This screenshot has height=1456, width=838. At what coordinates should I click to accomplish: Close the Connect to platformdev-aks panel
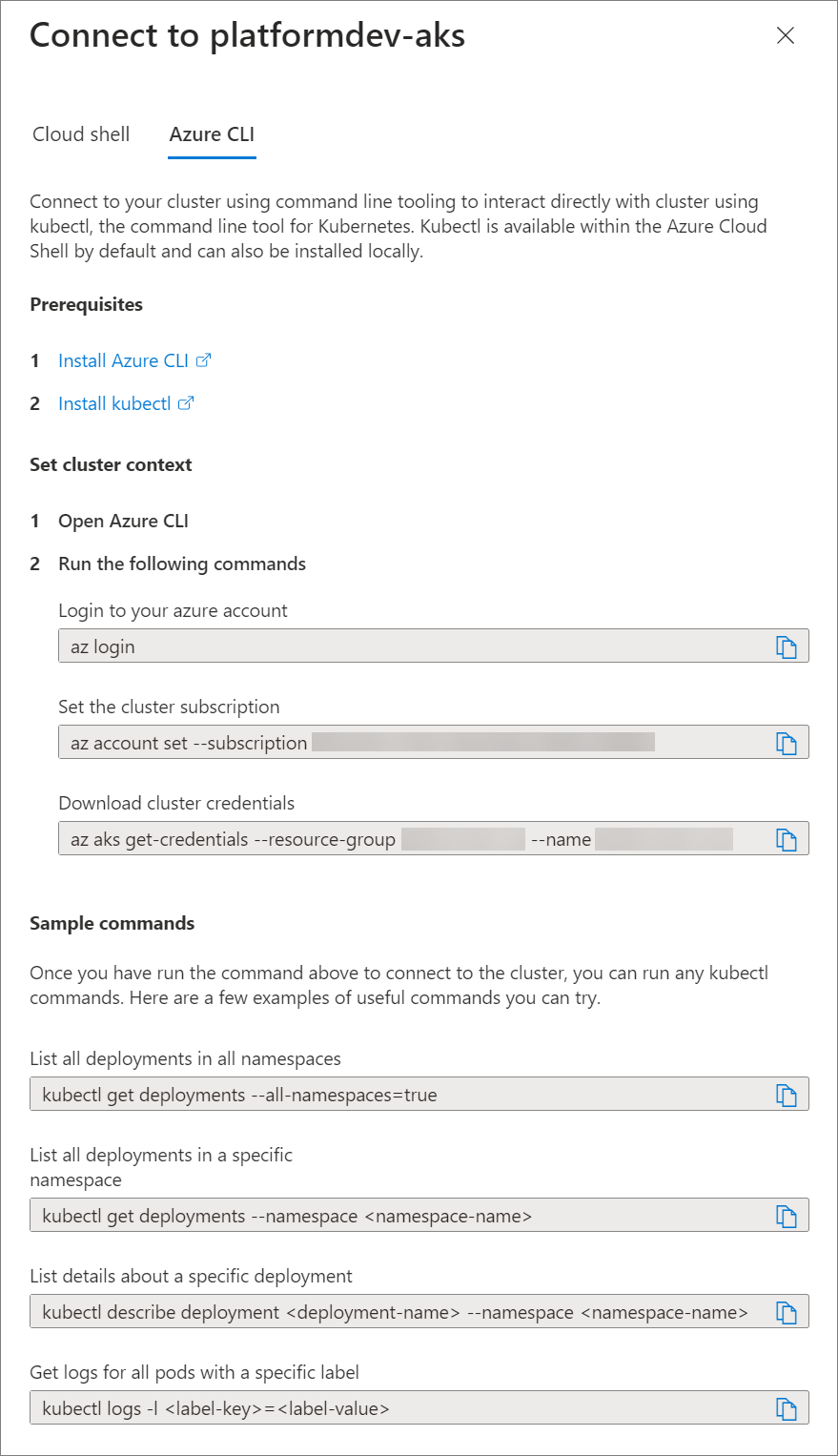coord(786,35)
